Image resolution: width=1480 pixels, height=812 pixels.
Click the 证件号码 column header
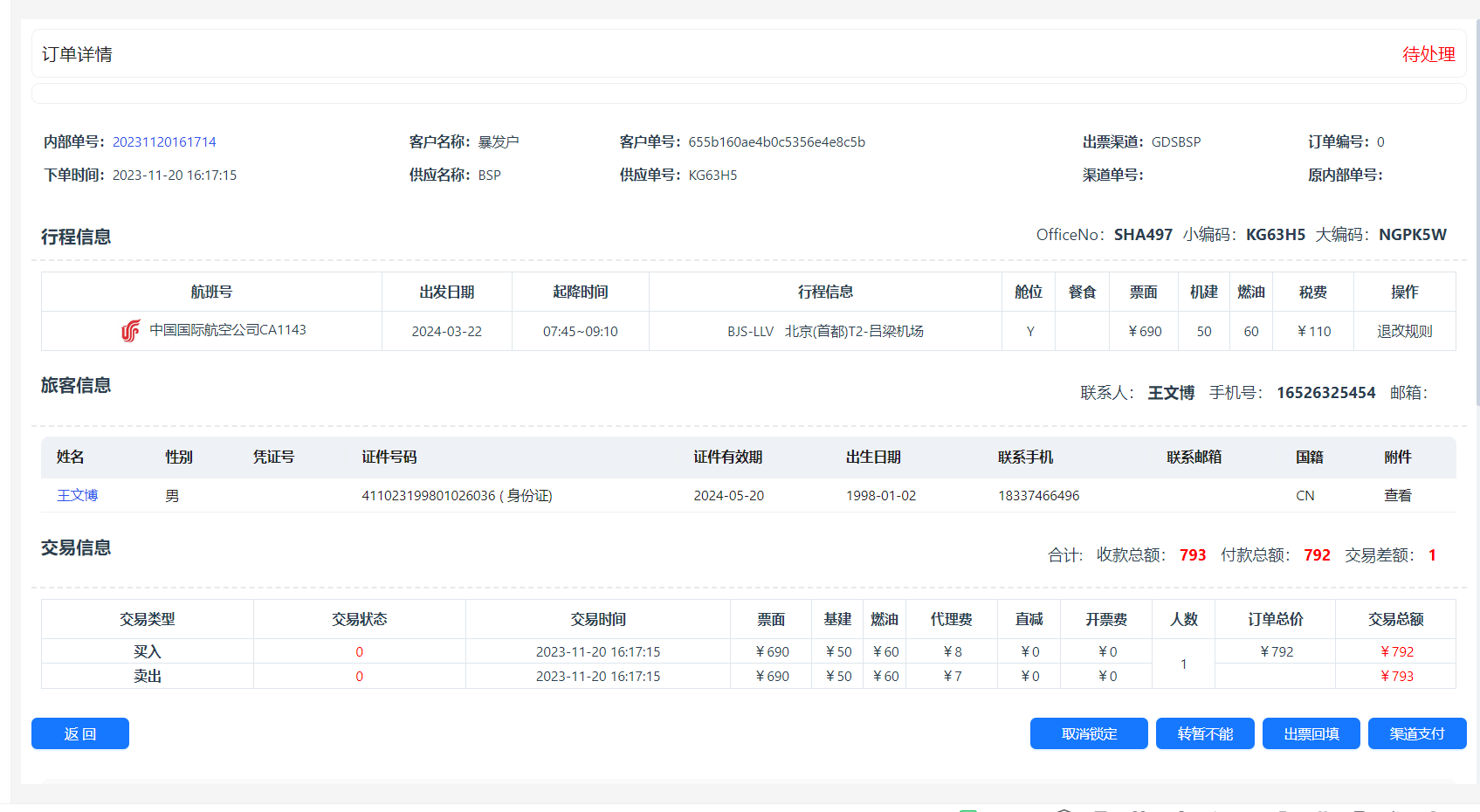pos(389,457)
